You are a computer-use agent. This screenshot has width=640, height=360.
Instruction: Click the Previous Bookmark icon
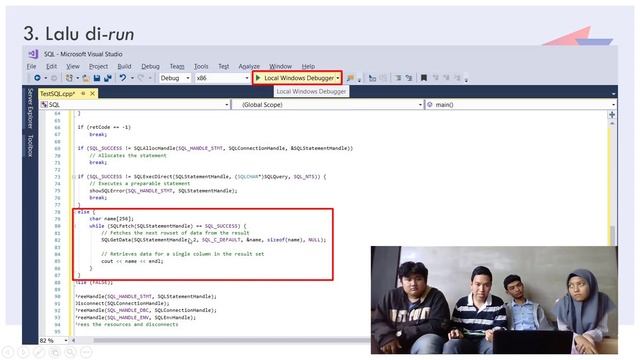tap(436, 78)
